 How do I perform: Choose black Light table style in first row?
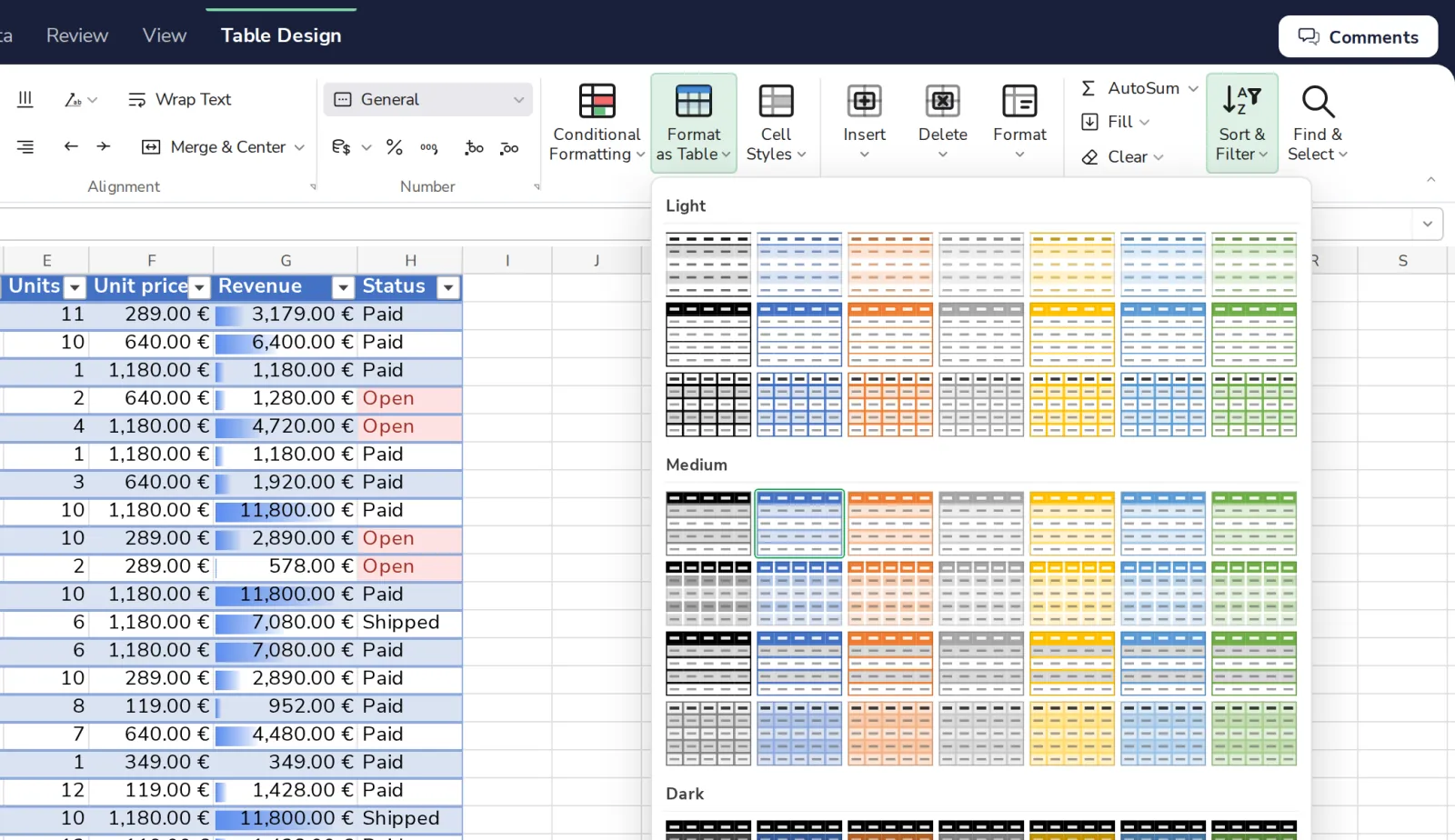pos(708,265)
